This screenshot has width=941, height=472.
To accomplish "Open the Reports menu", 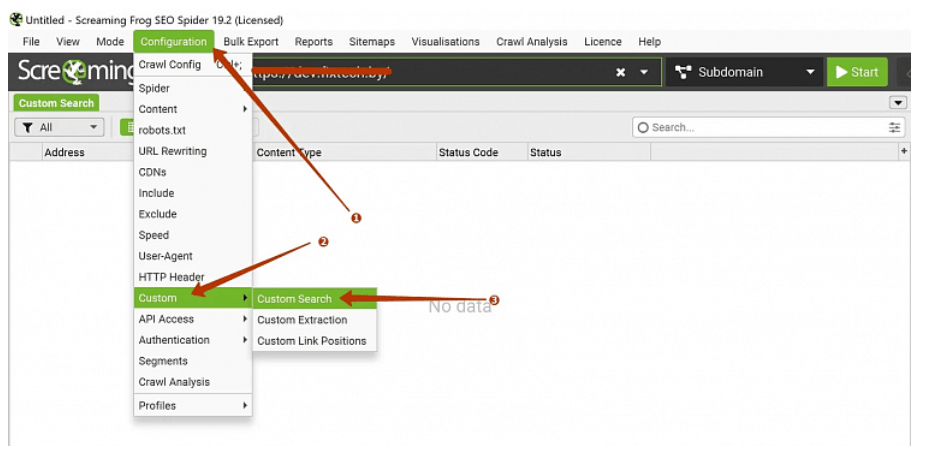I will (313, 41).
